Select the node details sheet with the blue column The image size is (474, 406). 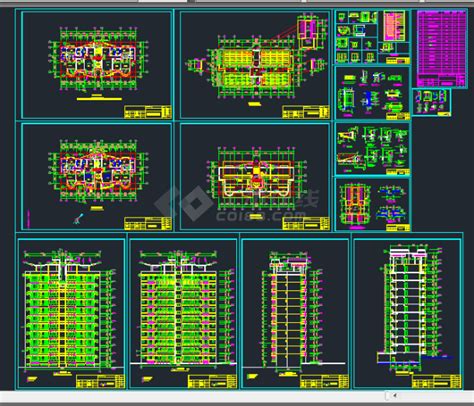(x=373, y=93)
